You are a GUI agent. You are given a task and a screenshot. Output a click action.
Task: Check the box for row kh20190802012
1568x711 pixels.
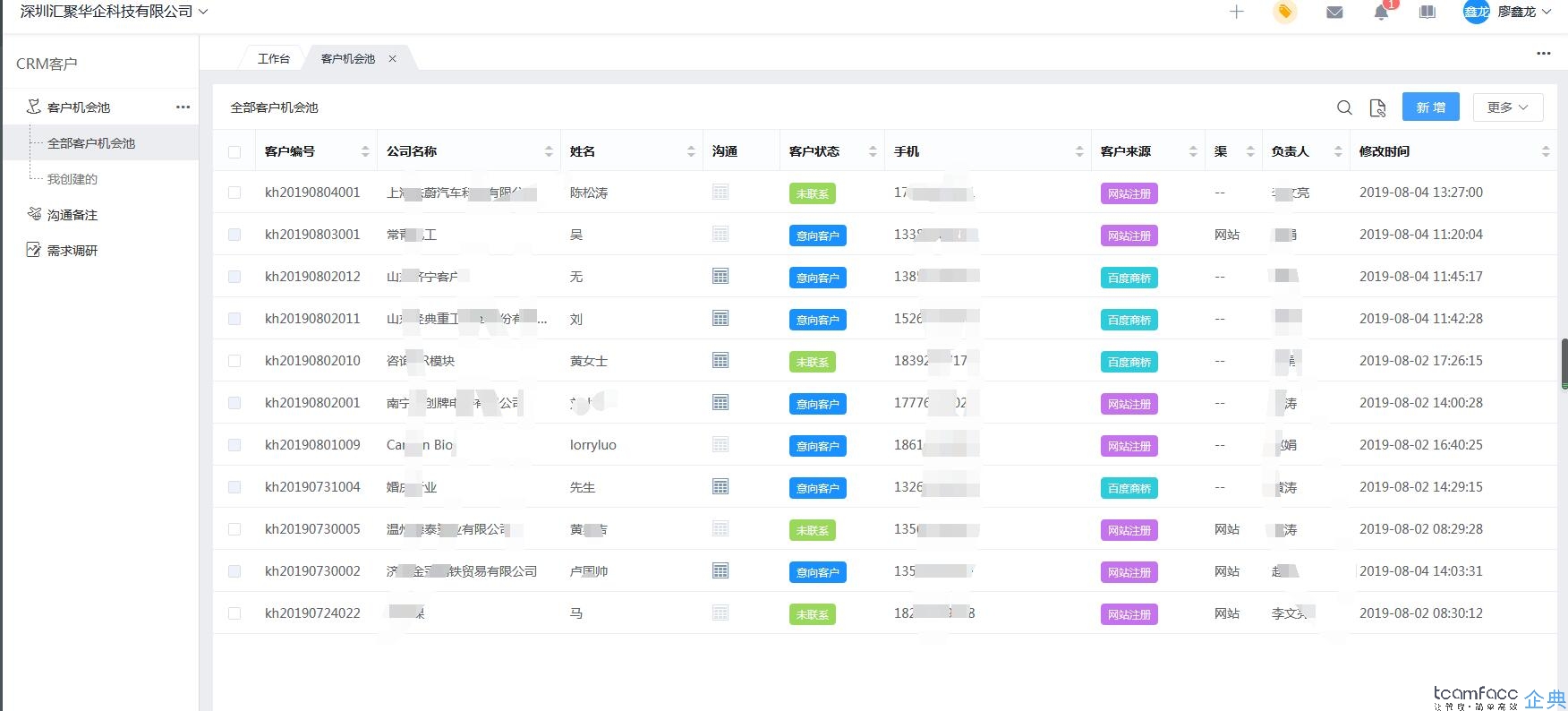point(234,277)
